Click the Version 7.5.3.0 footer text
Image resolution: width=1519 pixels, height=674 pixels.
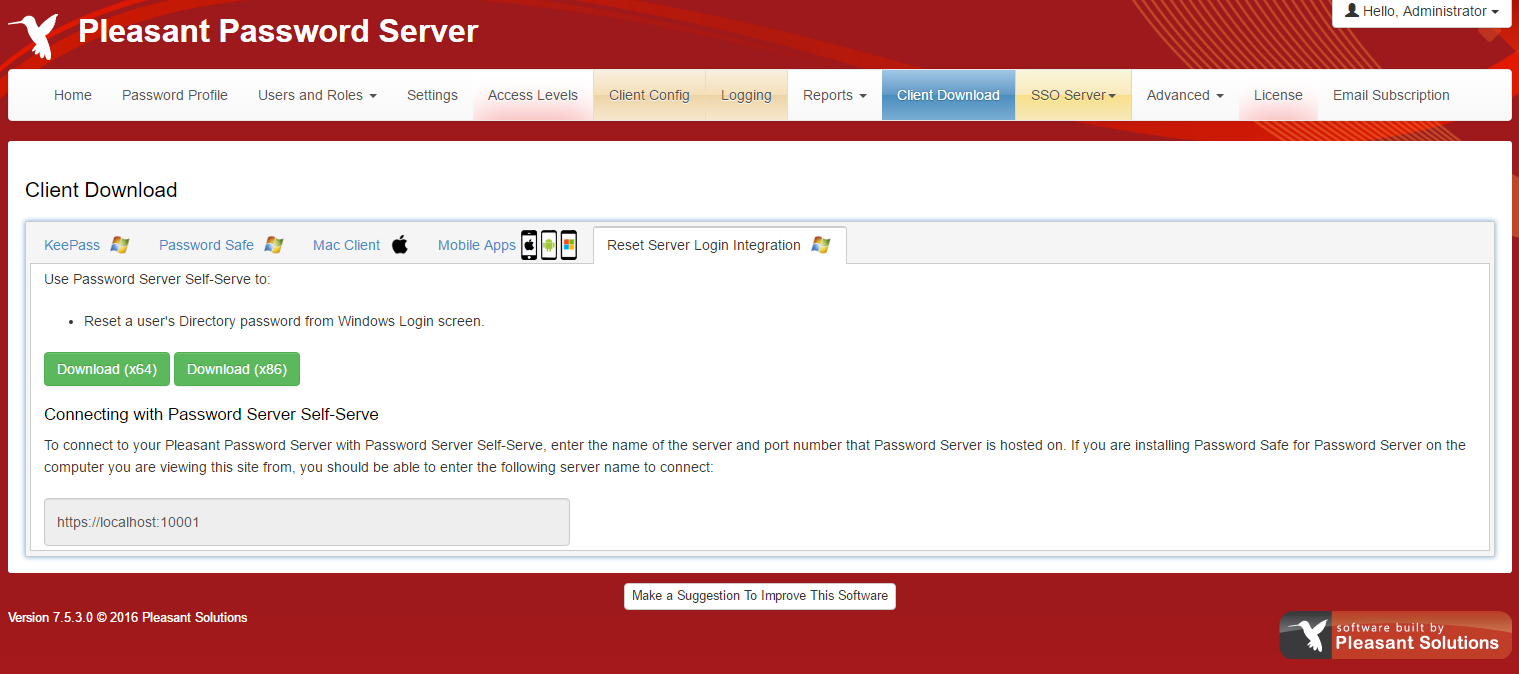coord(128,617)
